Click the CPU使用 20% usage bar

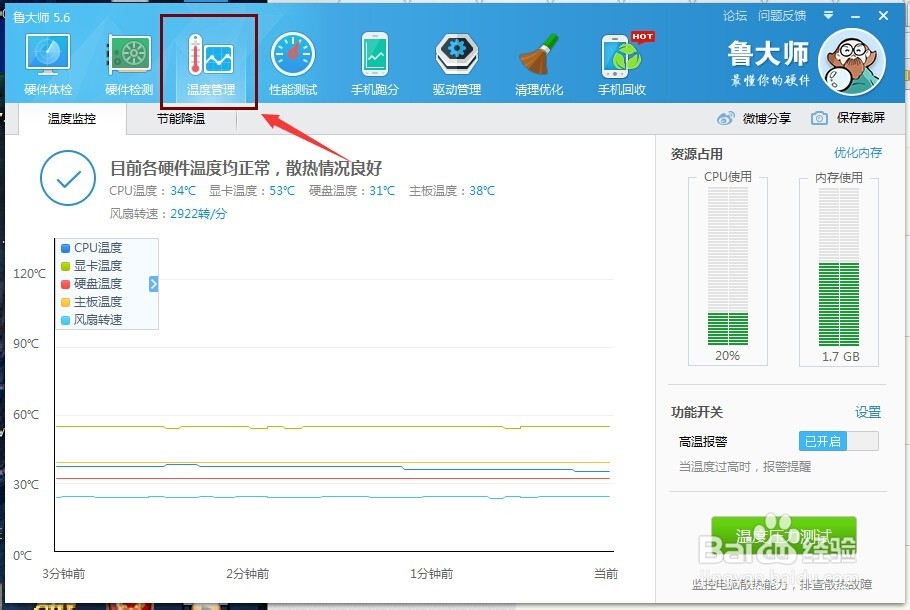click(728, 266)
